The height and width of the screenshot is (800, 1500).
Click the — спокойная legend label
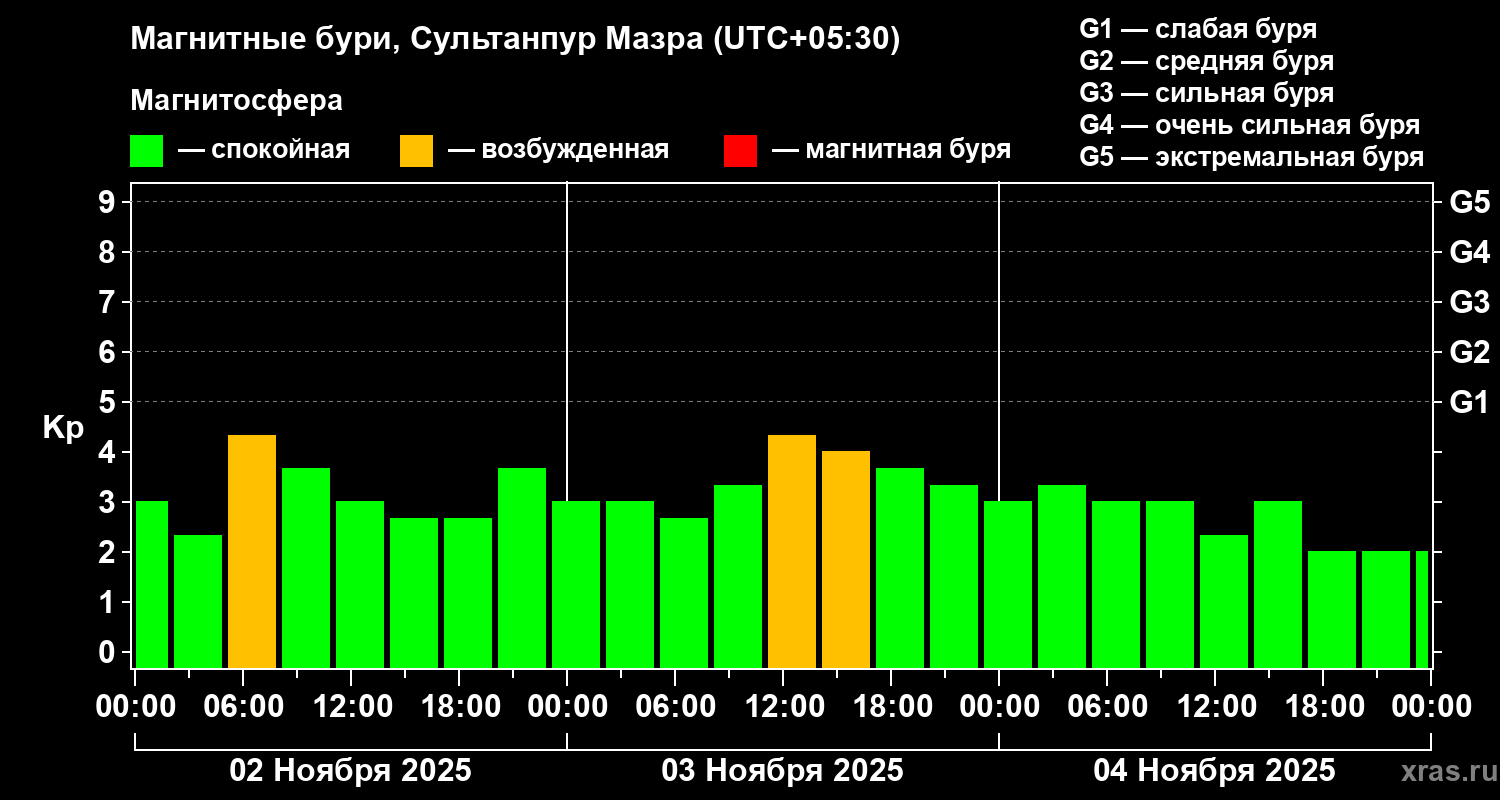(264, 150)
